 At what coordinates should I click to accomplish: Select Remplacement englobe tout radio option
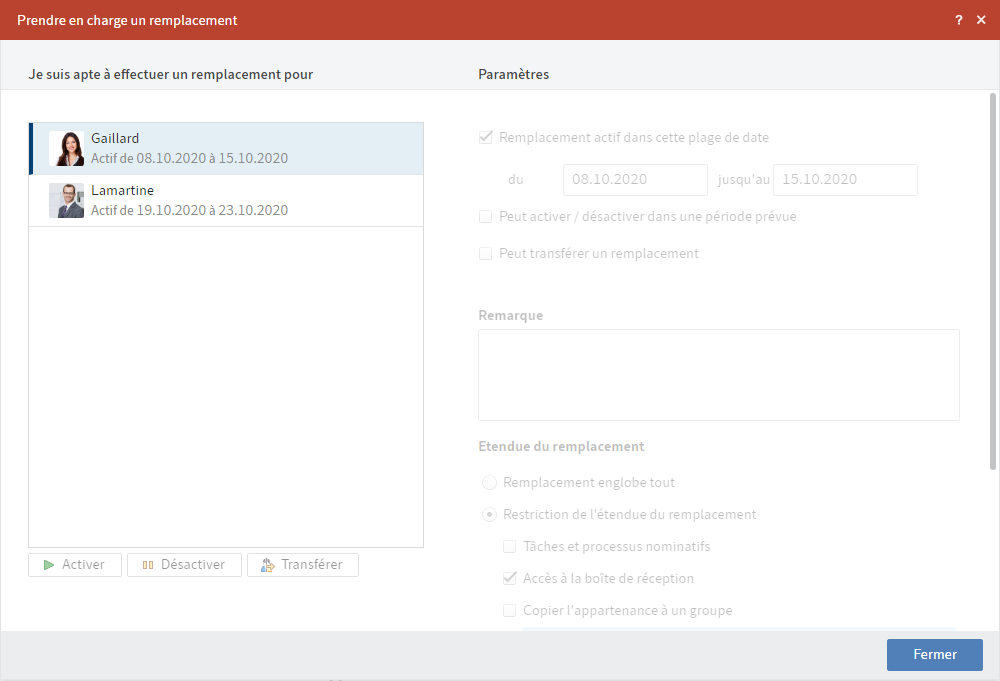489,483
